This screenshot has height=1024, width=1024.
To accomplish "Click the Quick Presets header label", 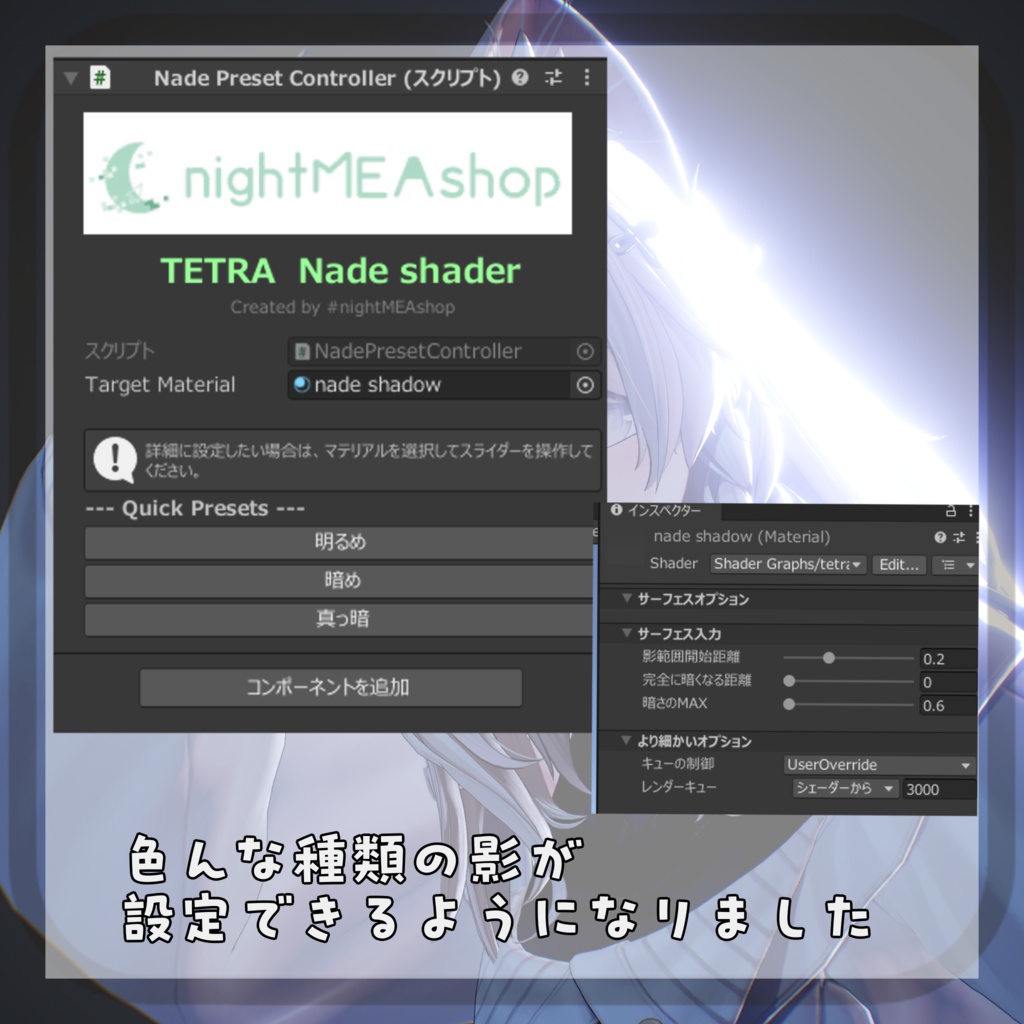I will pyautogui.click(x=195, y=508).
